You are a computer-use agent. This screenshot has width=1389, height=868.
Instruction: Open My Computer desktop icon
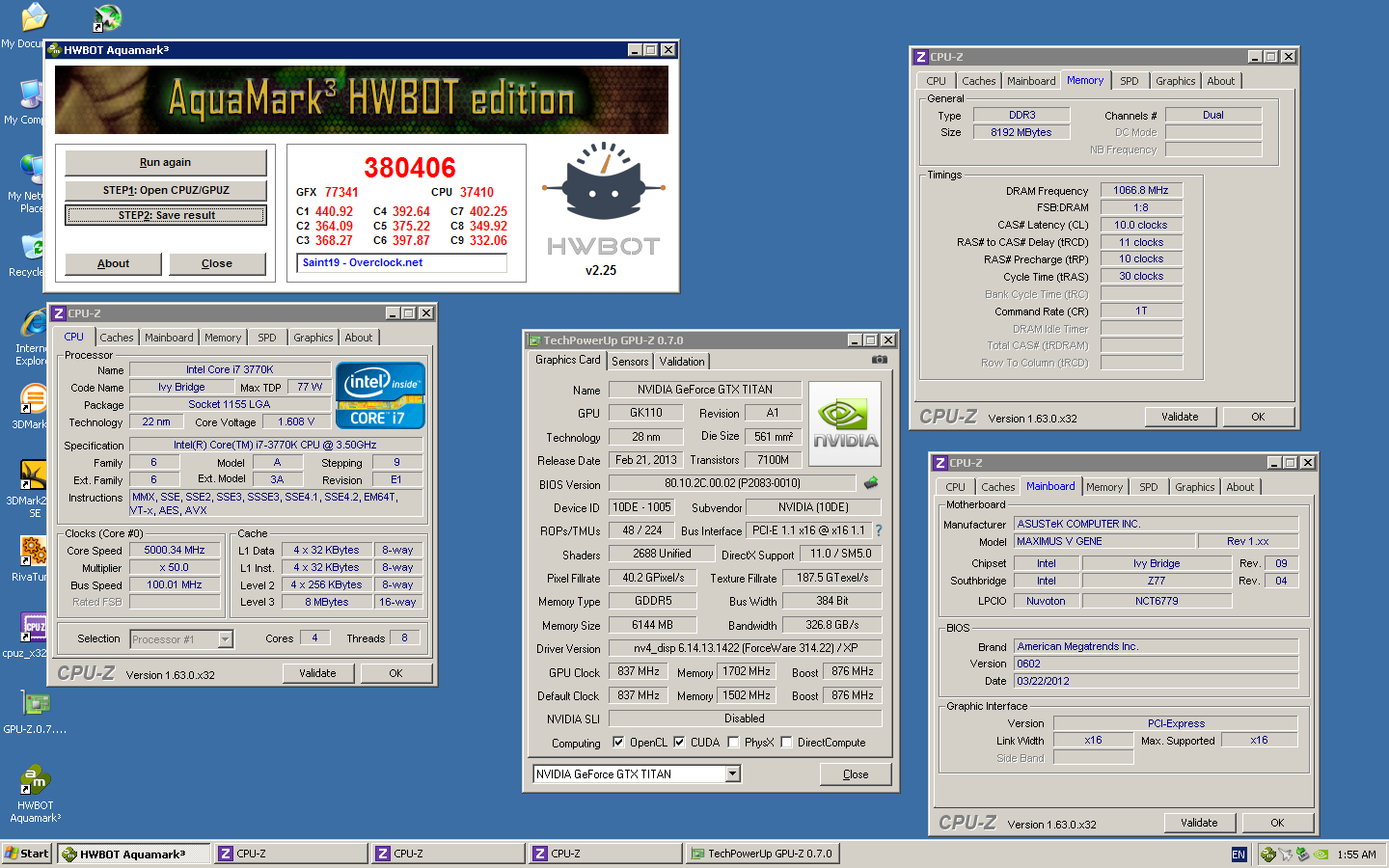[x=33, y=95]
